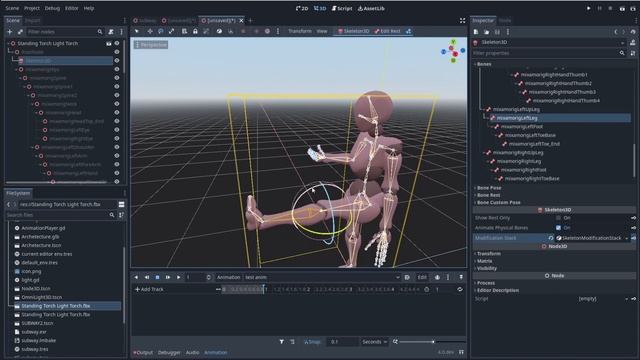640x360 pixels.
Task: Open the Seconds unit dropdown
Action: (x=374, y=342)
